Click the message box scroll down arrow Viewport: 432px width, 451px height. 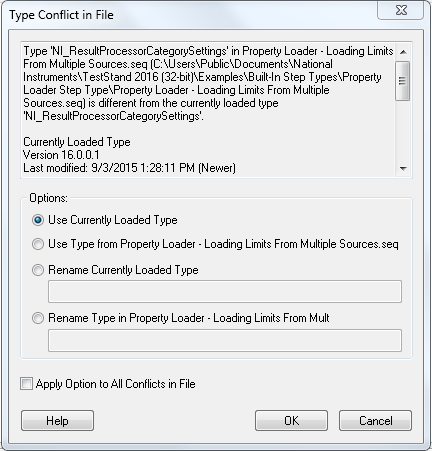tap(403, 169)
